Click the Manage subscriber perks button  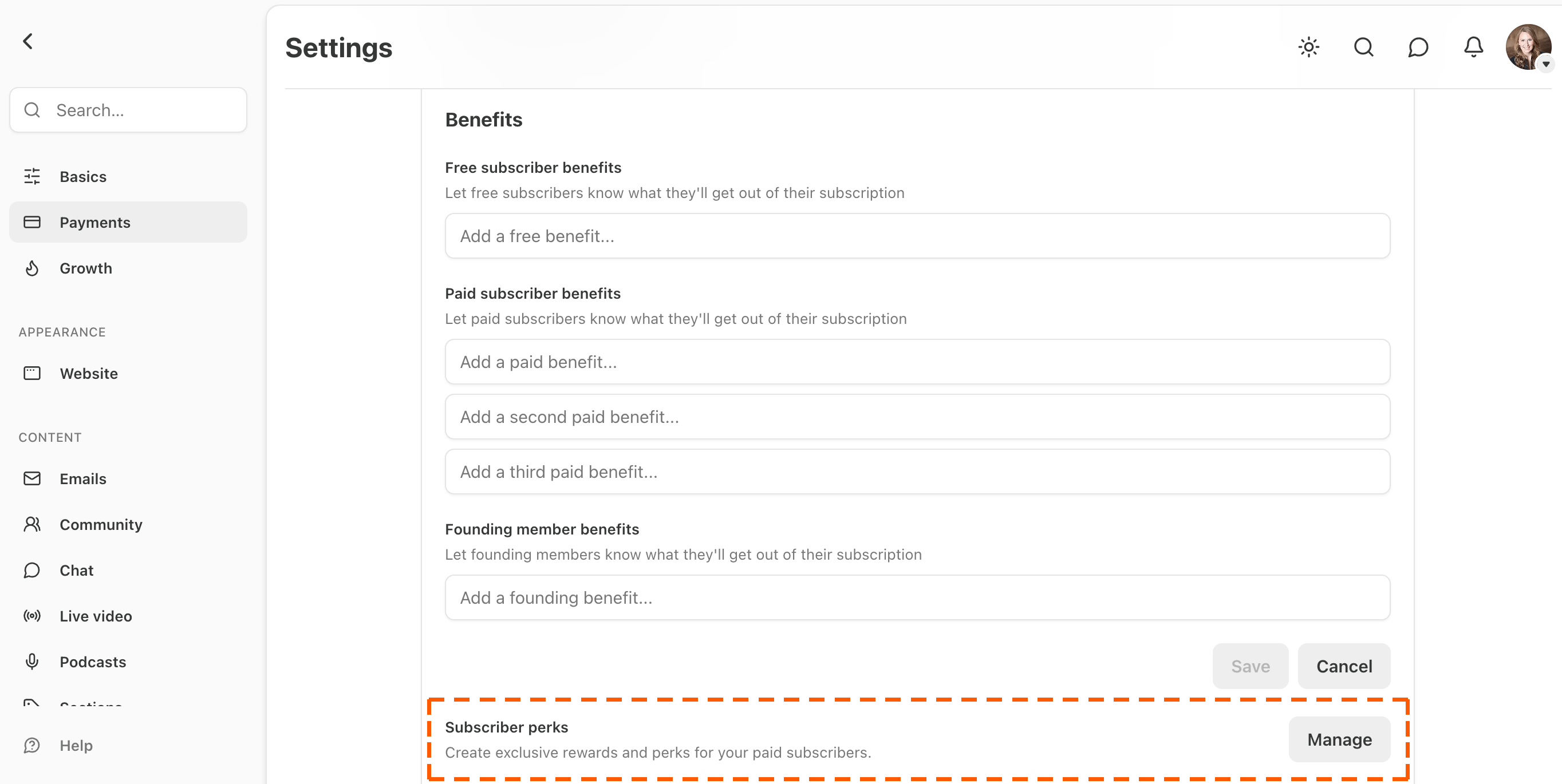[x=1339, y=739]
